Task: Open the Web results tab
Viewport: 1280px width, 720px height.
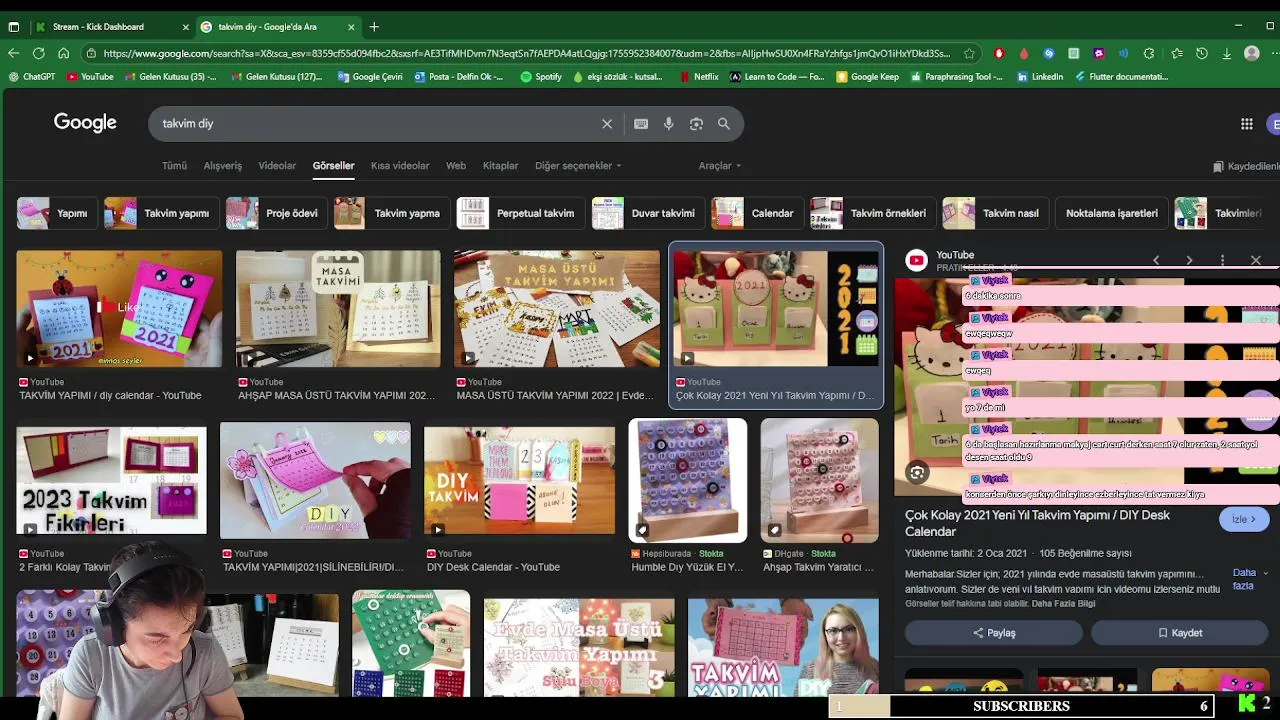Action: tap(456, 166)
